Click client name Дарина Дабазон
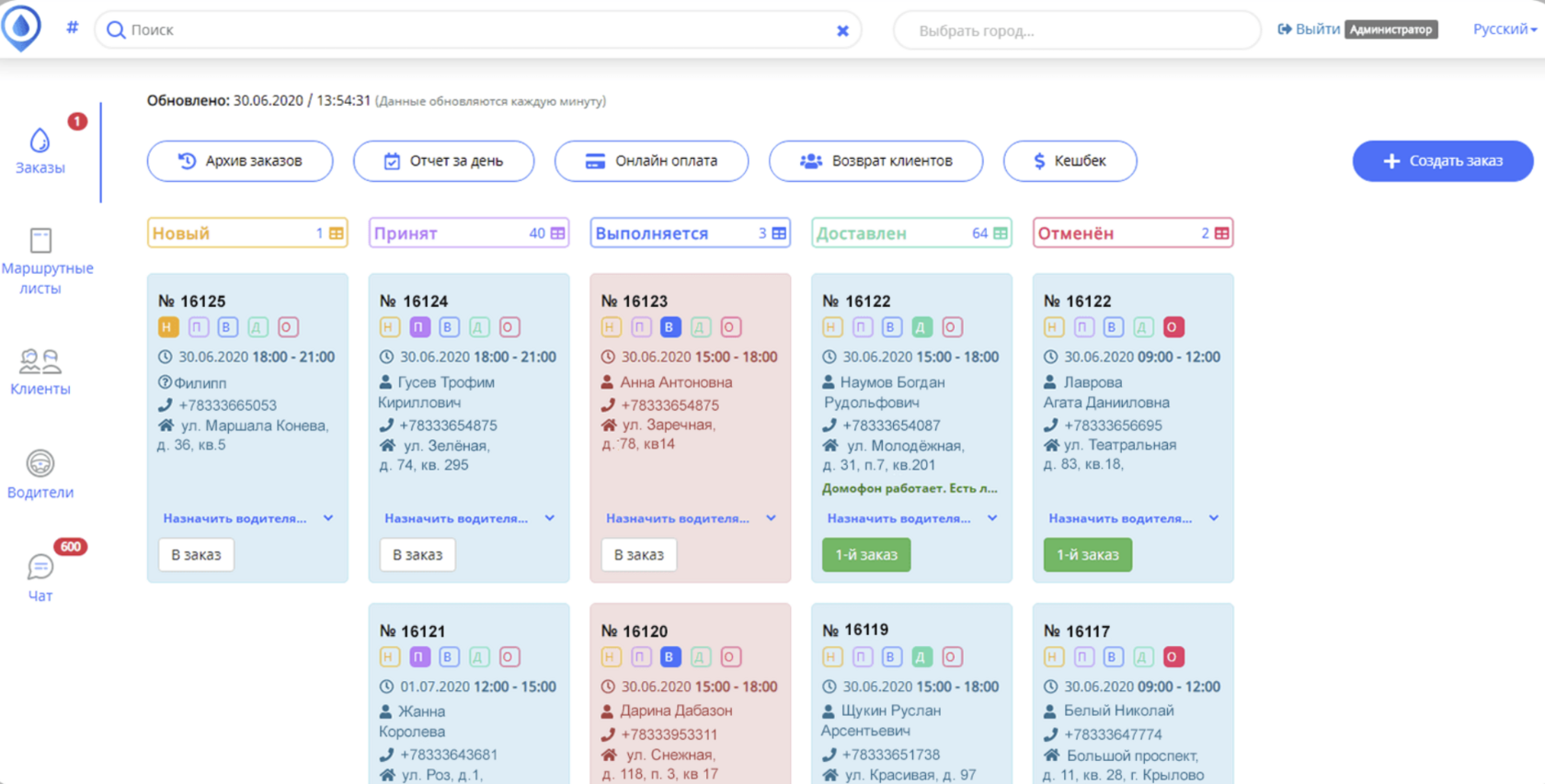 click(676, 710)
